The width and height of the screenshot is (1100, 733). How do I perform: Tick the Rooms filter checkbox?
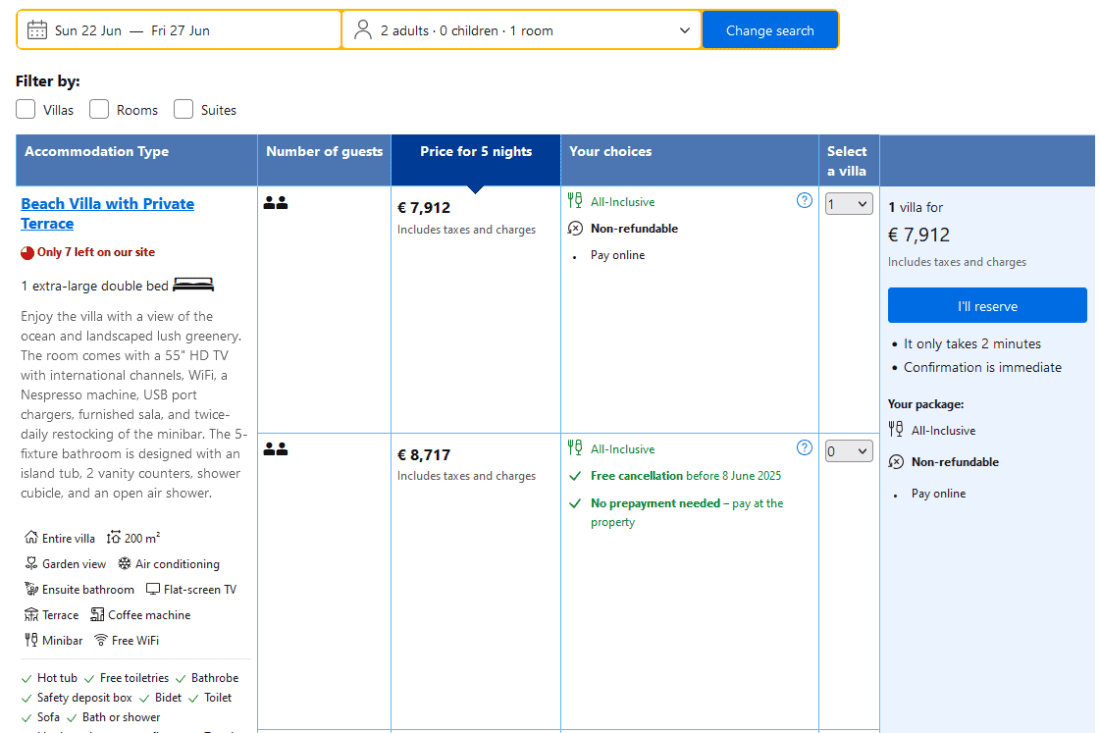point(99,109)
